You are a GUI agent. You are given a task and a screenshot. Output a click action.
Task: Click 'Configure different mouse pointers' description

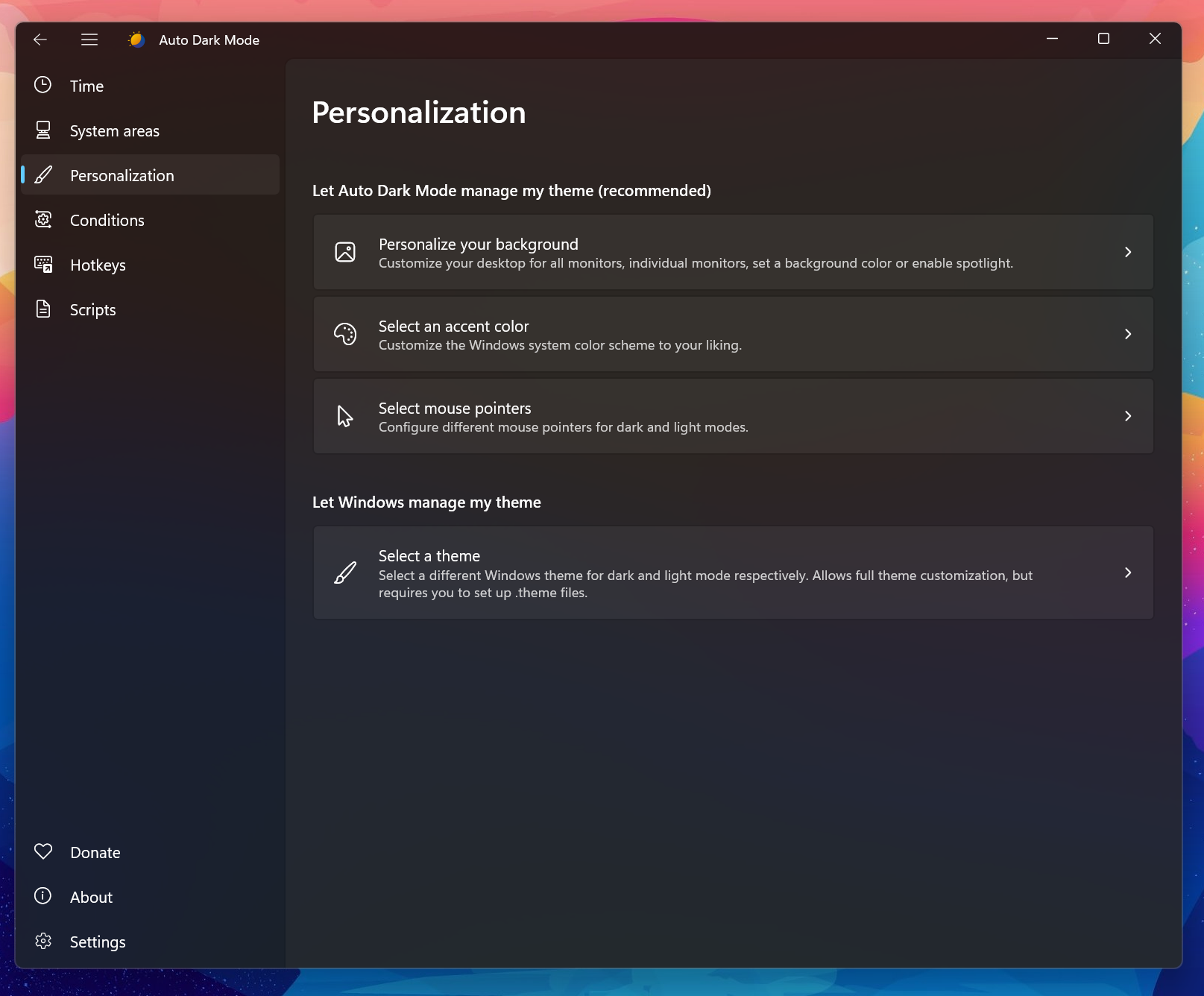pos(564,427)
